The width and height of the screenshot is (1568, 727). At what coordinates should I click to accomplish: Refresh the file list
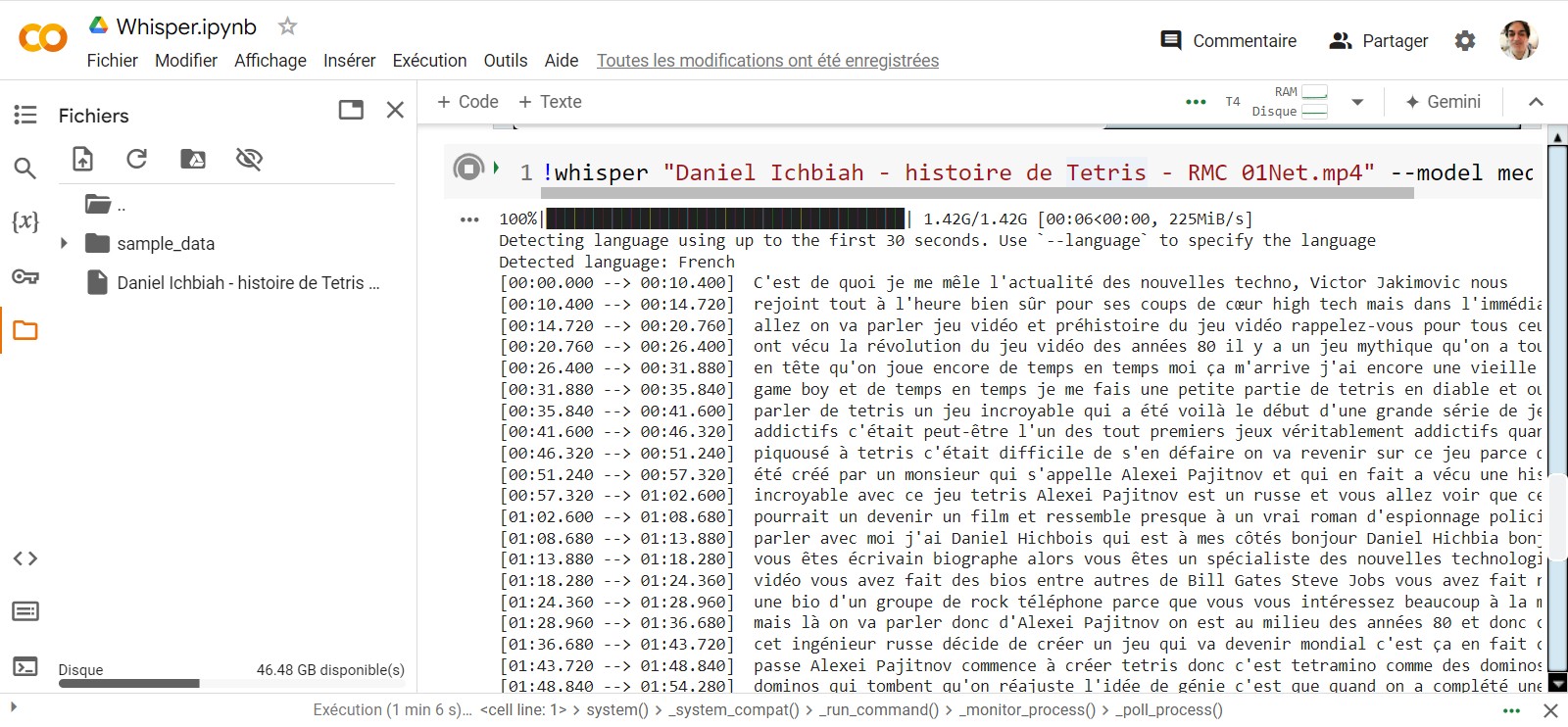[x=137, y=159]
